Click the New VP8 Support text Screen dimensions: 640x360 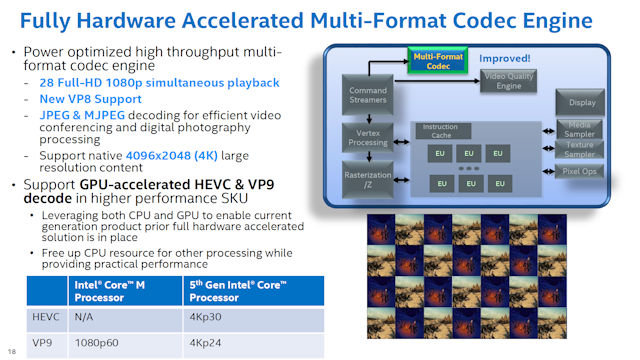tap(90, 99)
